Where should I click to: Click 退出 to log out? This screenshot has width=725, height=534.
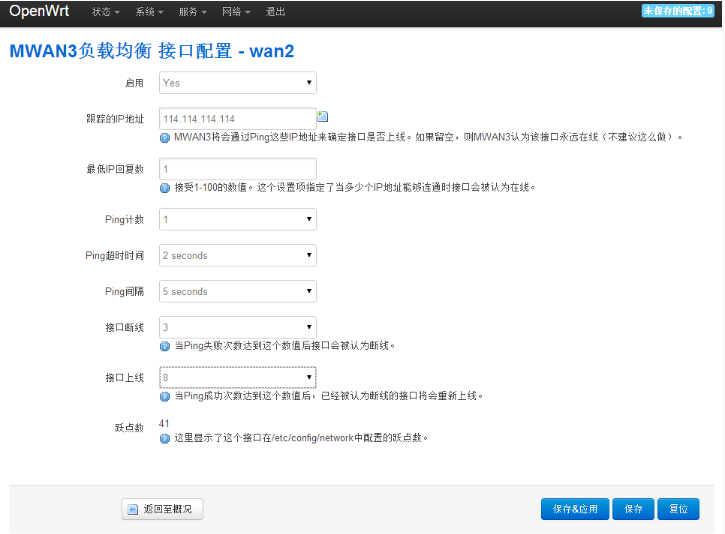tap(276, 12)
